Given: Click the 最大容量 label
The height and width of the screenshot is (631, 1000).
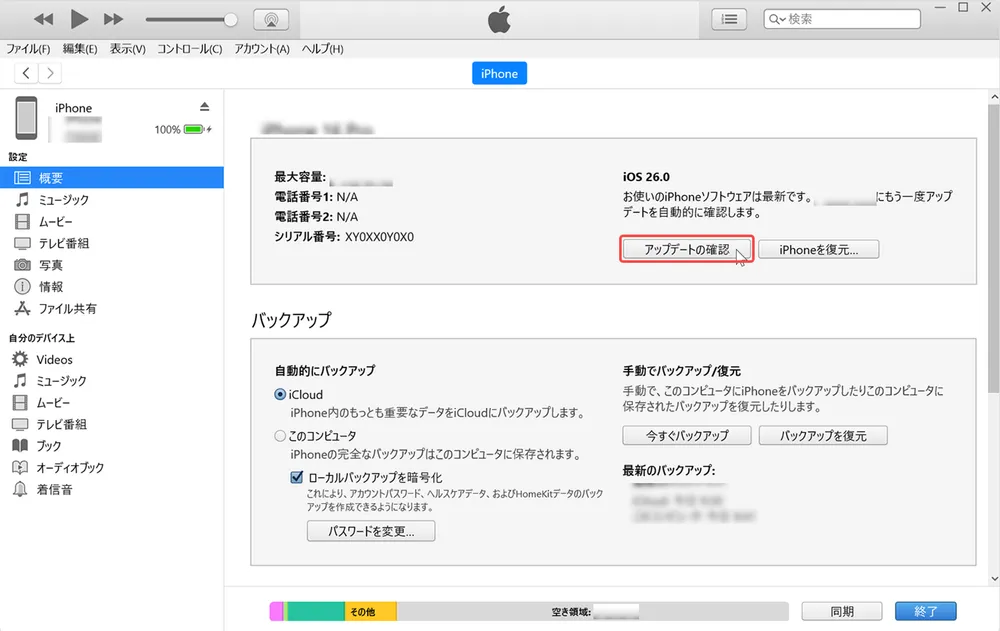Looking at the screenshot, I should click(x=300, y=177).
